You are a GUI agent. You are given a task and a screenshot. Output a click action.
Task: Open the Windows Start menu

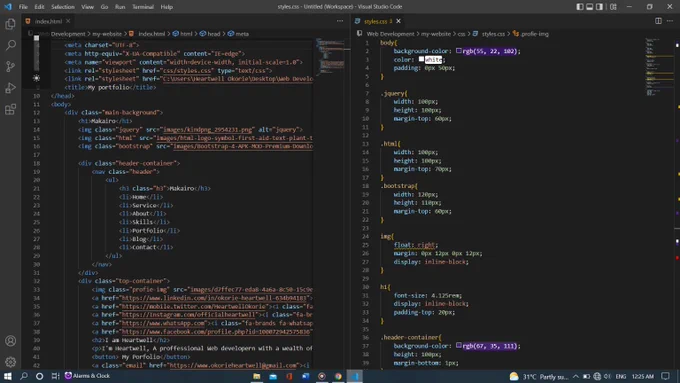(8, 376)
